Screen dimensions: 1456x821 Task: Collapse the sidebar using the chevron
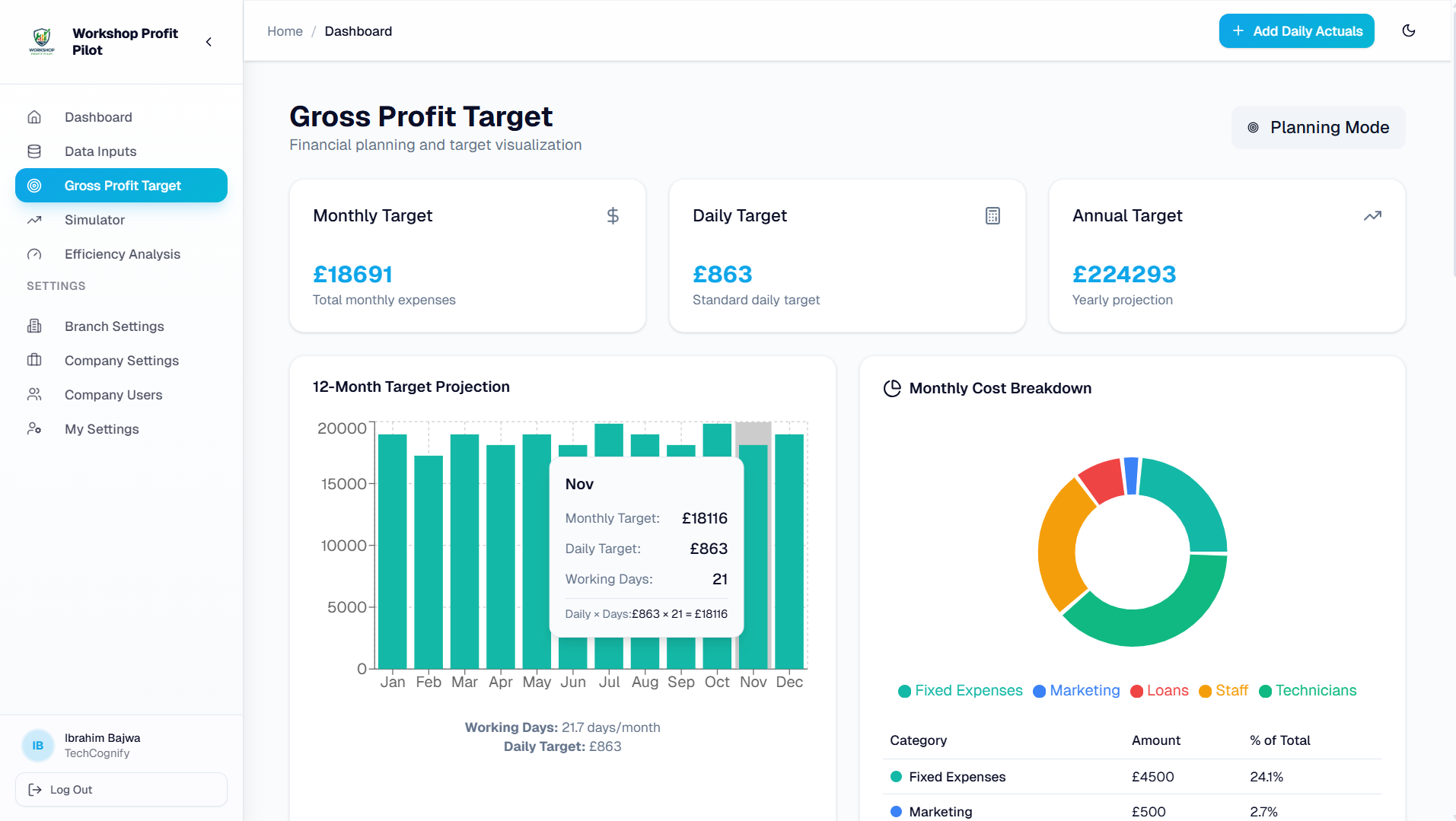209,42
